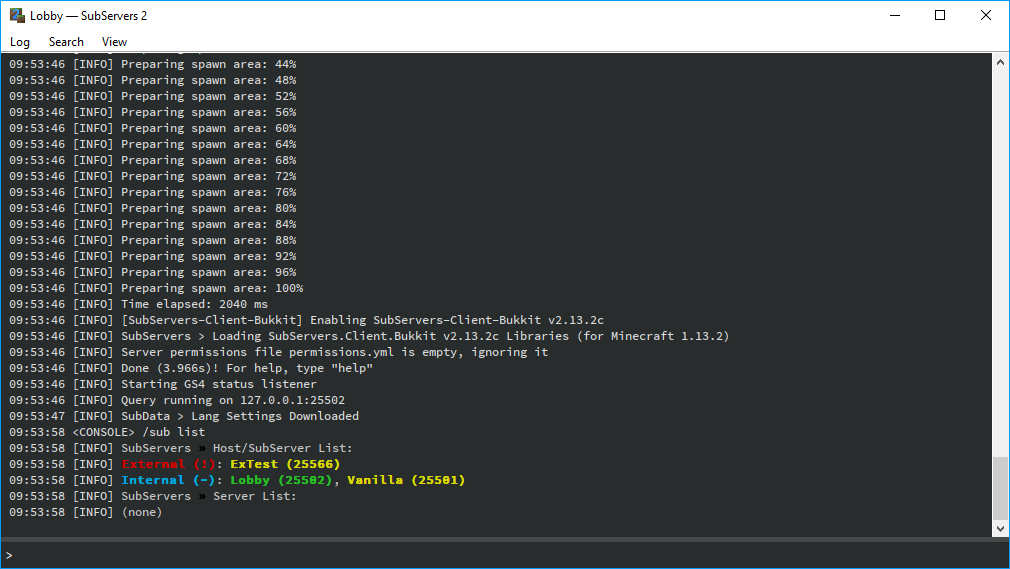This screenshot has height=569, width=1010.
Task: Click the 'Done (3.966s)!' log line
Action: (x=191, y=368)
